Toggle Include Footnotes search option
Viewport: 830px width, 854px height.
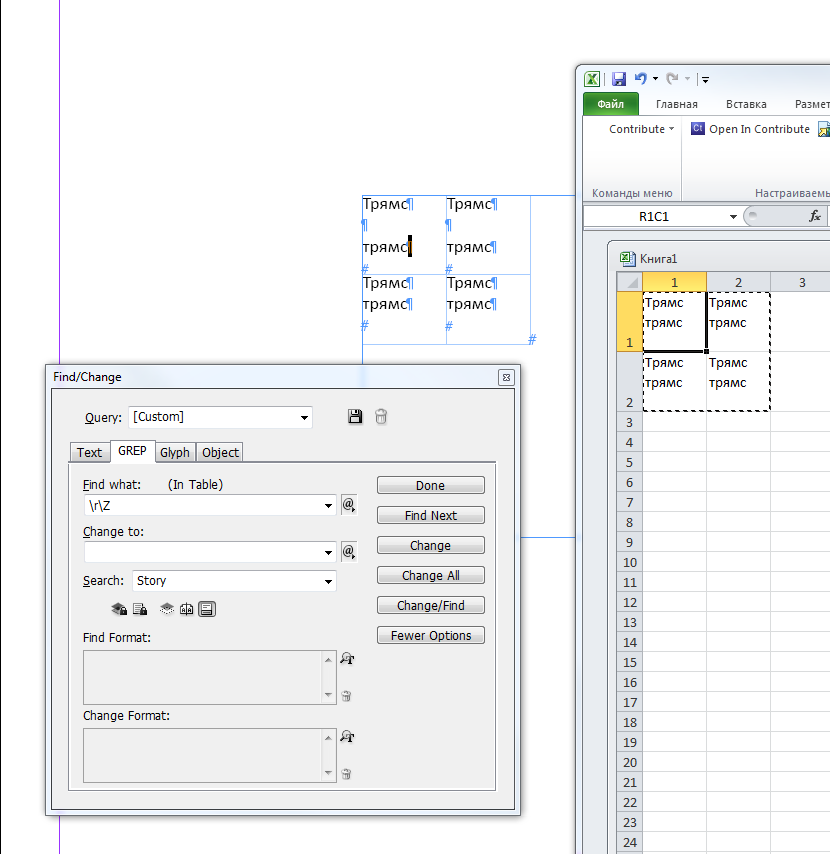pyautogui.click(x=206, y=609)
